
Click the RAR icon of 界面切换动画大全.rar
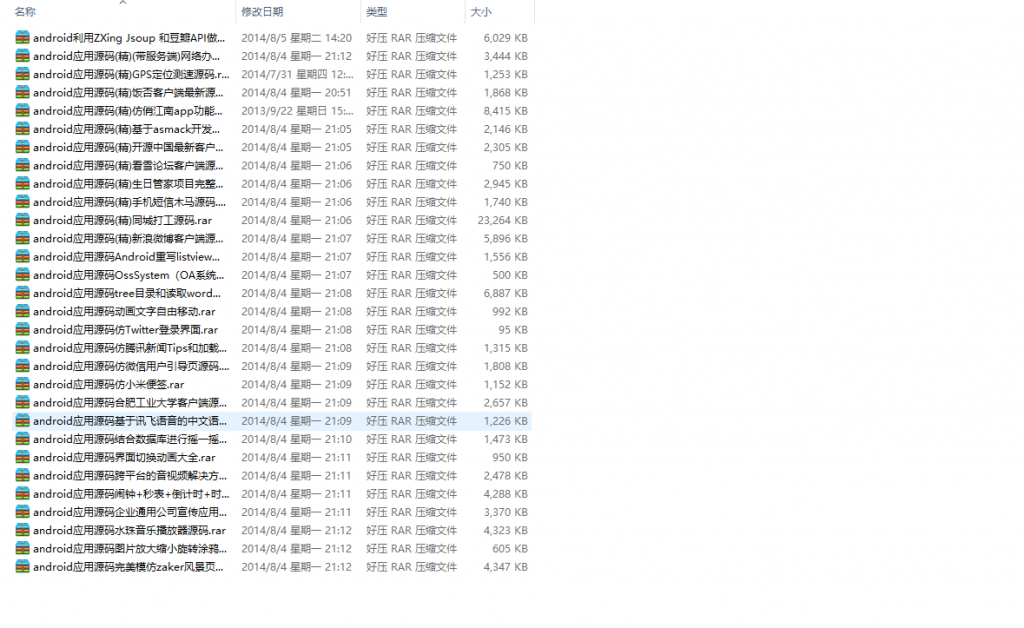point(22,457)
